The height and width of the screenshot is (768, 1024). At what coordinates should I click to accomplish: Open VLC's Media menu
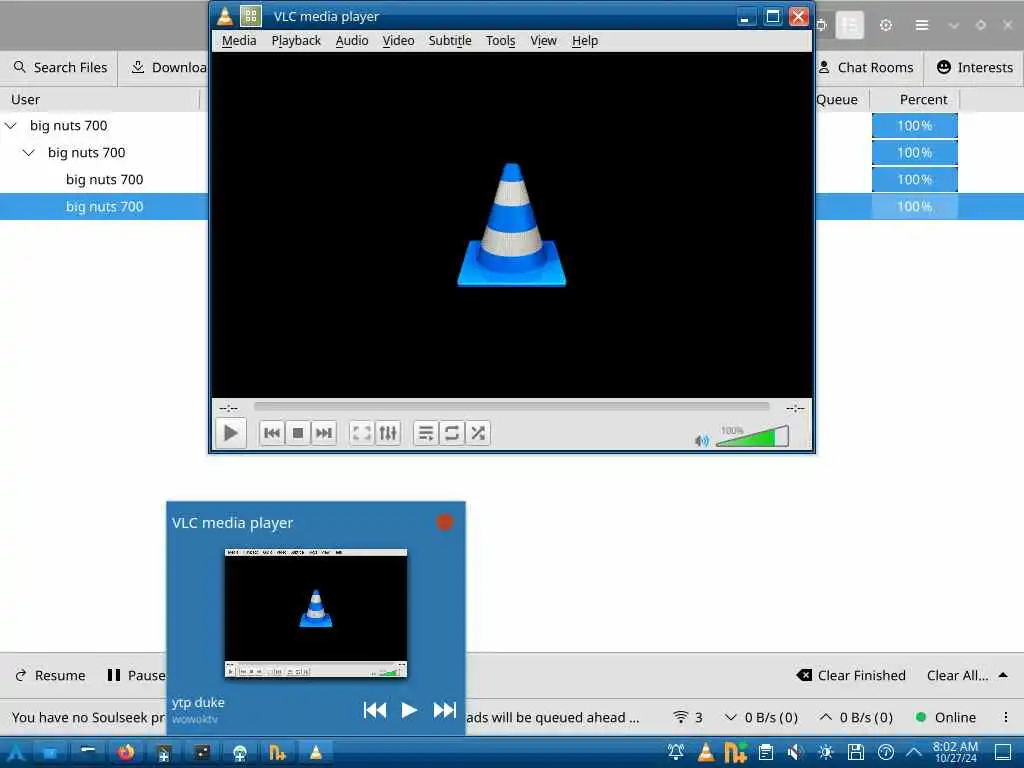239,40
